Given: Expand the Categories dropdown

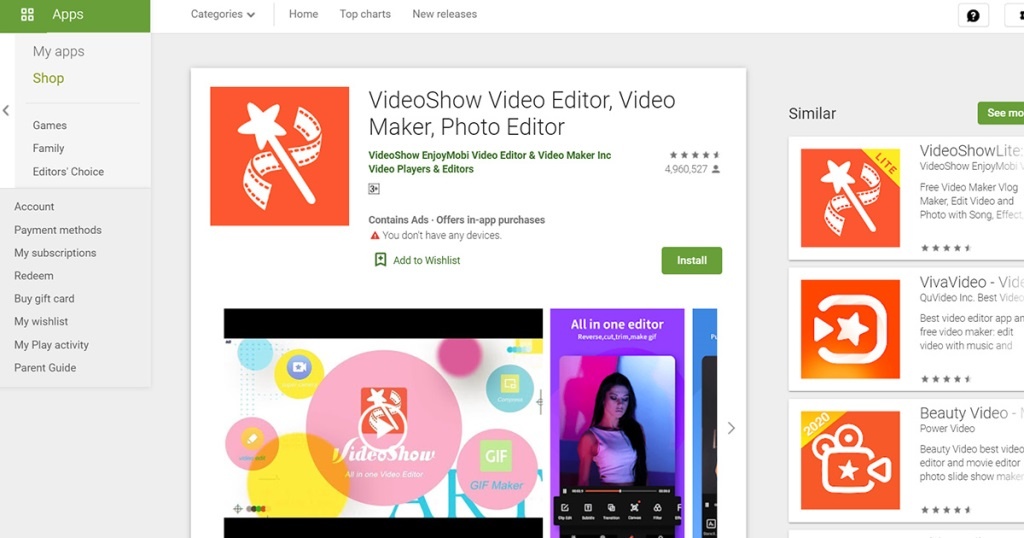Looking at the screenshot, I should [x=223, y=15].
